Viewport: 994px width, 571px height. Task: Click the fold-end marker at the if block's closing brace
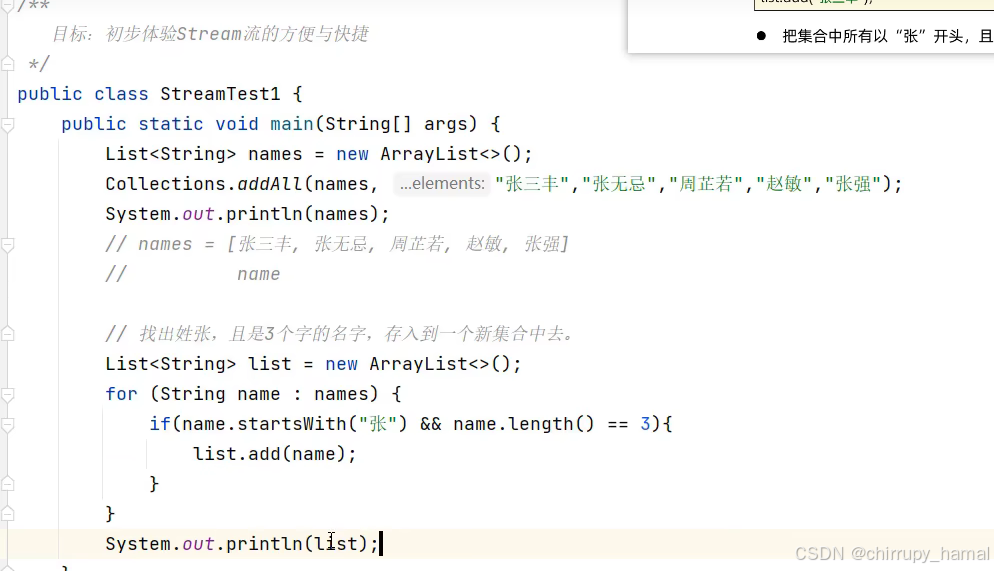click(8, 484)
